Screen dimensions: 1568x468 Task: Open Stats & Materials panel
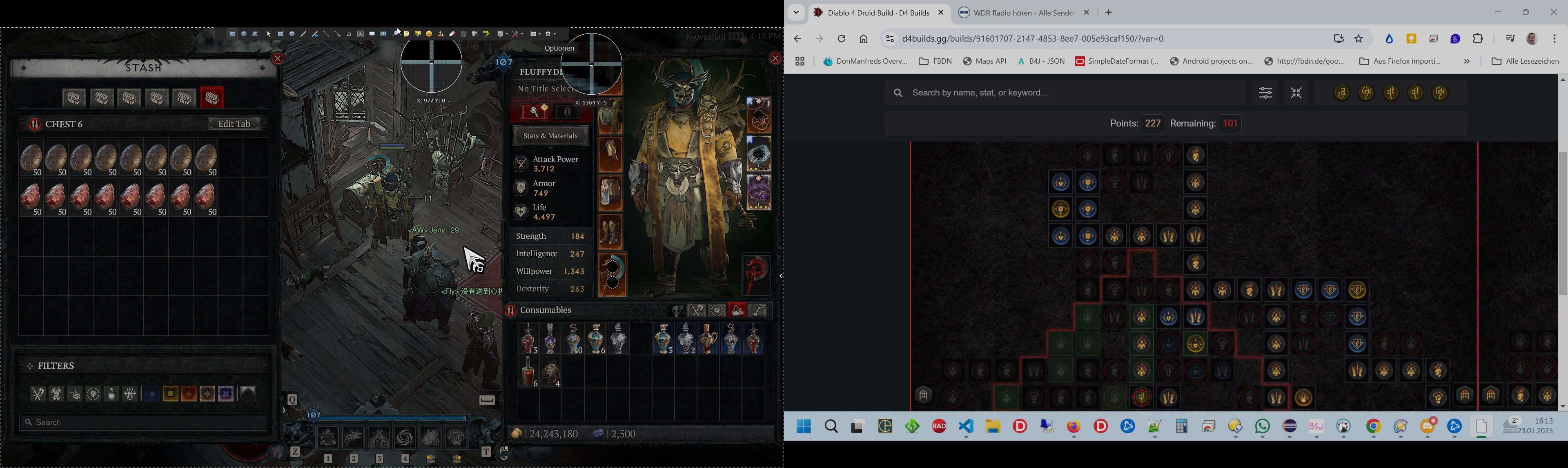550,136
